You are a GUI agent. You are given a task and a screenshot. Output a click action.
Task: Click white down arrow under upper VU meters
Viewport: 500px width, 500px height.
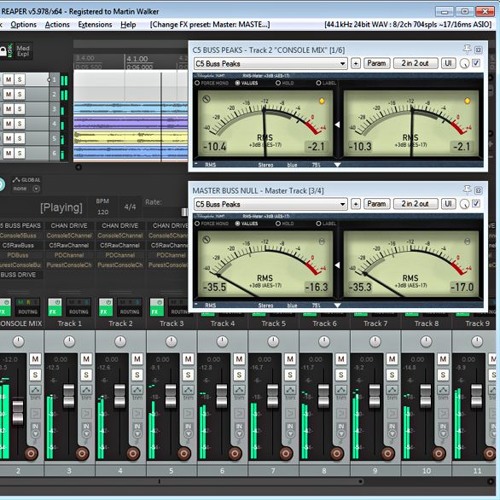click(x=337, y=165)
